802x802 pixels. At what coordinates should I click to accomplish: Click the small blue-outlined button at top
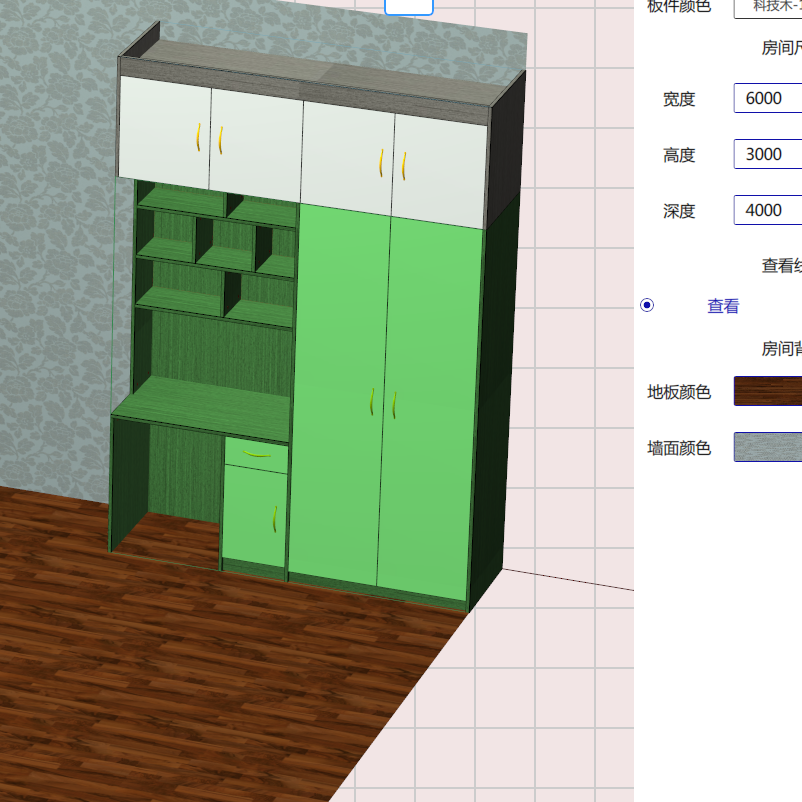409,6
